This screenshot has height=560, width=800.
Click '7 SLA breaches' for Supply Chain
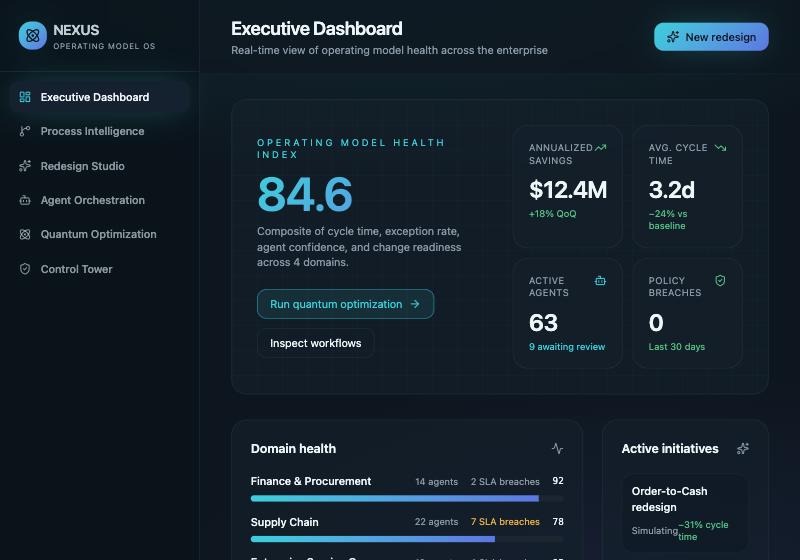coord(505,522)
